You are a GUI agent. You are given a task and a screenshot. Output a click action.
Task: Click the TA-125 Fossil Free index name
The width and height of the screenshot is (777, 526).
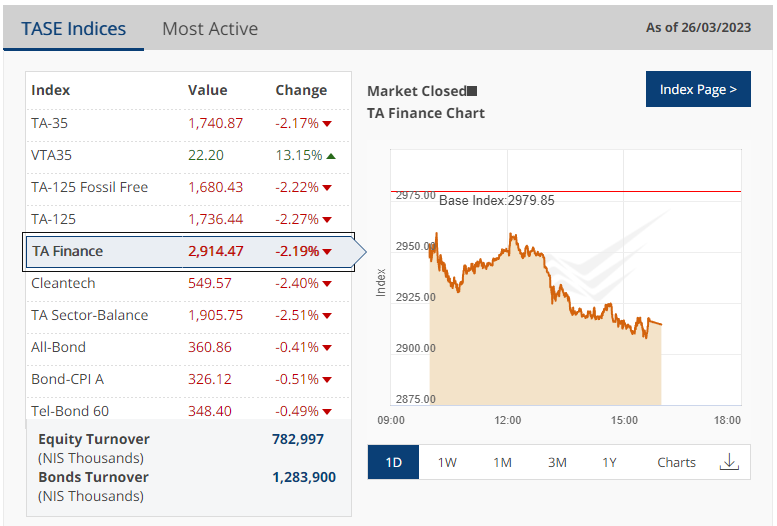[x=89, y=187]
